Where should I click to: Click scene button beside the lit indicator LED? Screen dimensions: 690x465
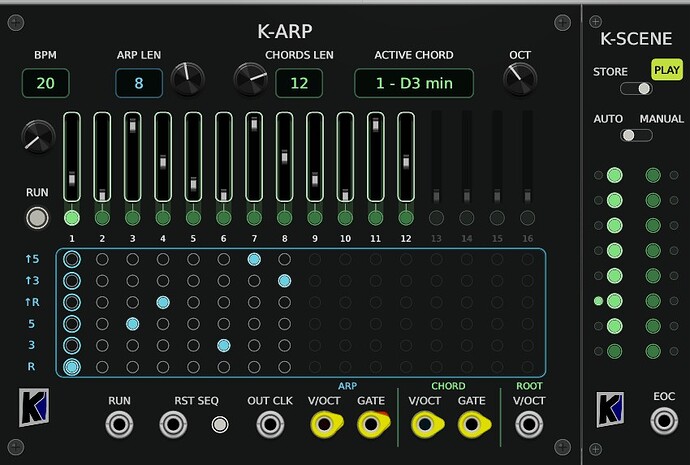click(x=614, y=301)
